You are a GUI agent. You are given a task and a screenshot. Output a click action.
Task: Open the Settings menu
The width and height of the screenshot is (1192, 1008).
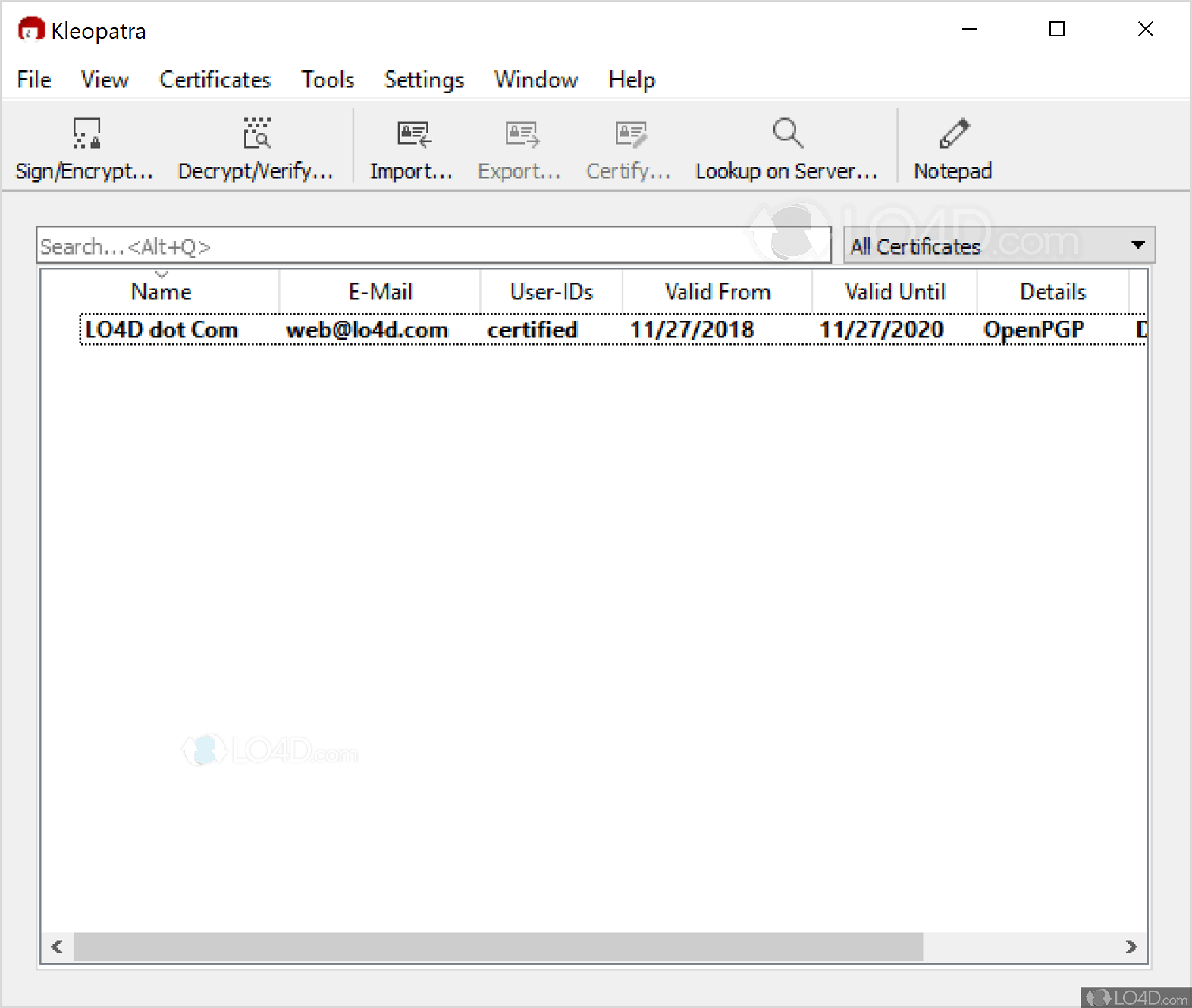click(424, 80)
